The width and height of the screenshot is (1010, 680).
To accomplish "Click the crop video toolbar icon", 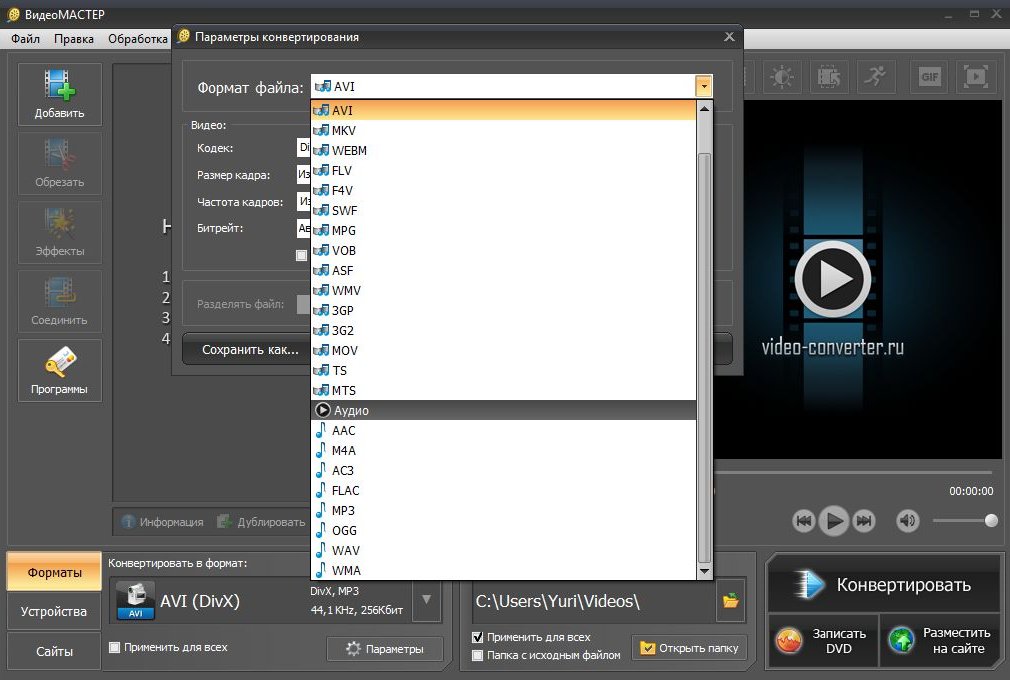I will coord(829,77).
